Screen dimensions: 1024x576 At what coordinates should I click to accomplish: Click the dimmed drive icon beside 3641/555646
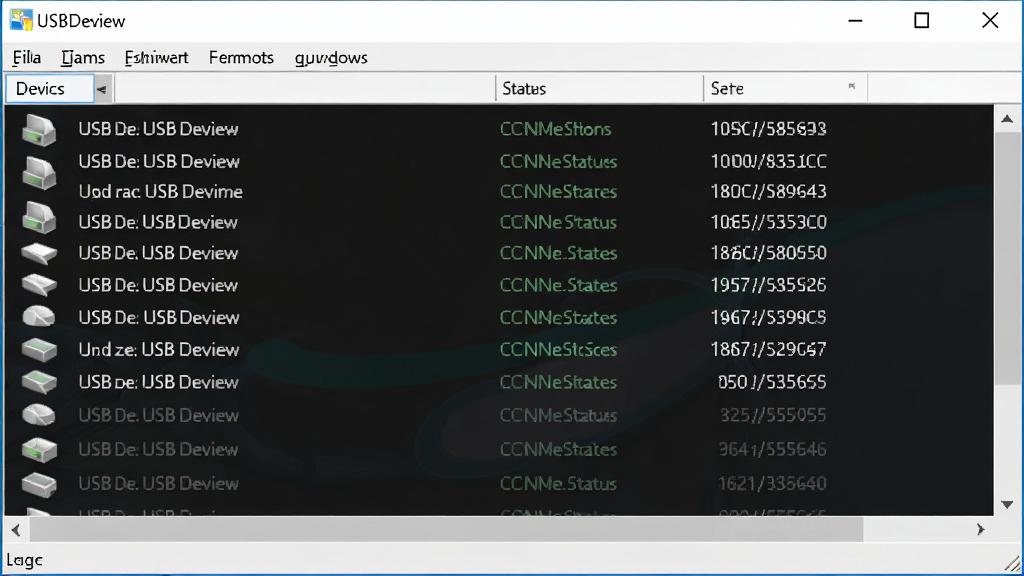click(x=39, y=449)
